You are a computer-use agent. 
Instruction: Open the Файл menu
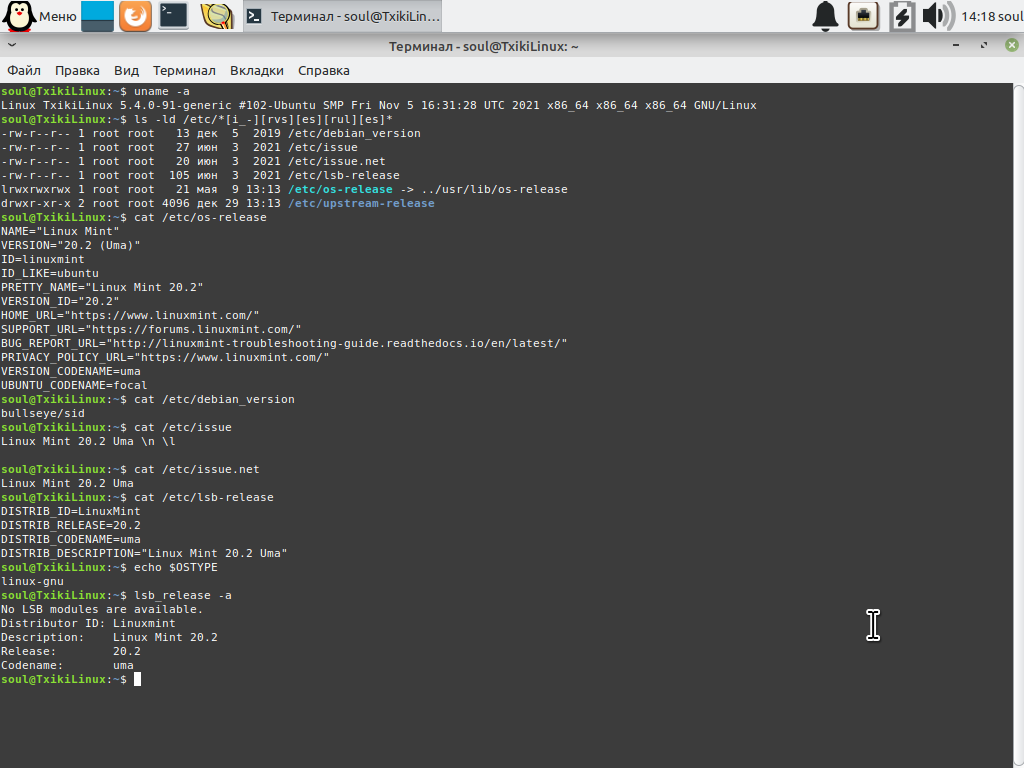point(24,71)
